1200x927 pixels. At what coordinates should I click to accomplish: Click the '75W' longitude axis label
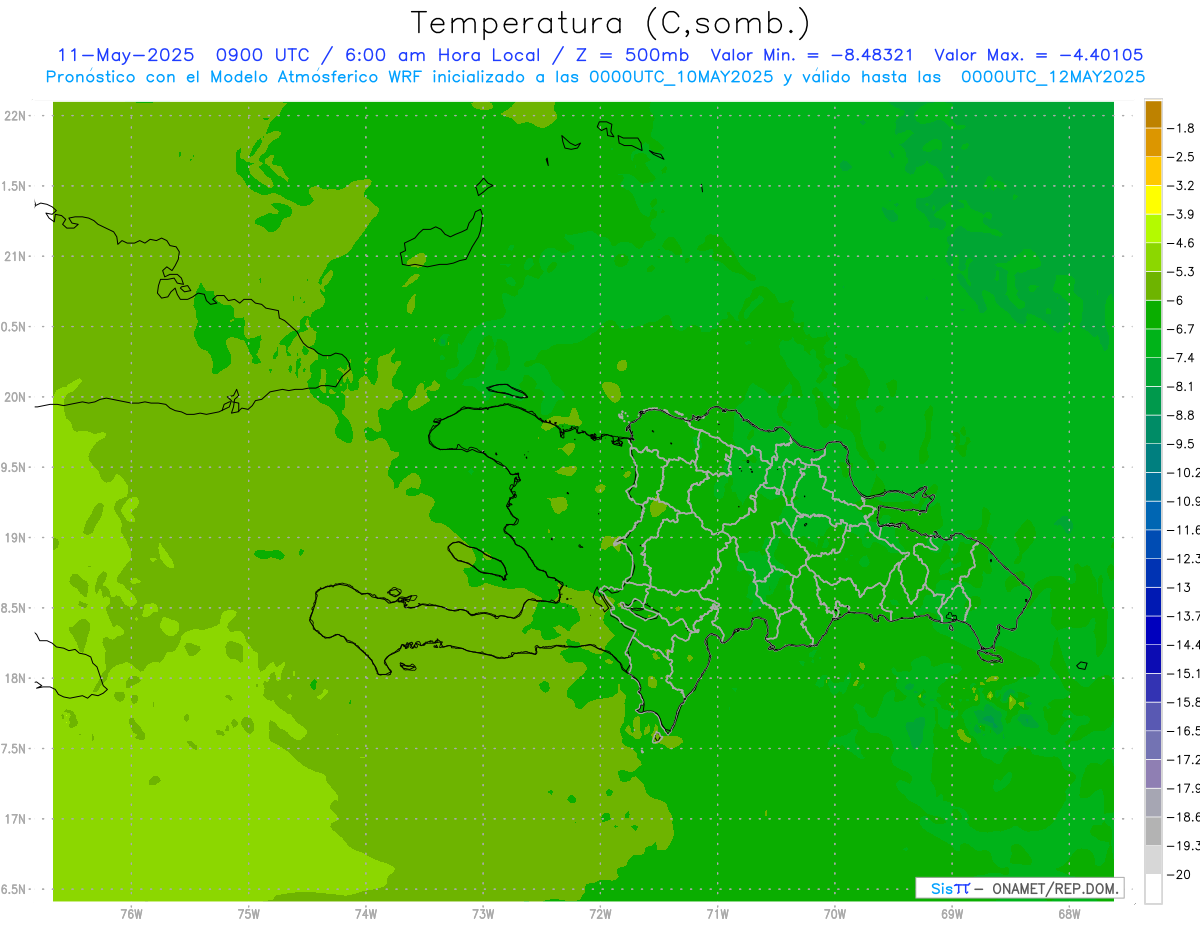tap(248, 914)
